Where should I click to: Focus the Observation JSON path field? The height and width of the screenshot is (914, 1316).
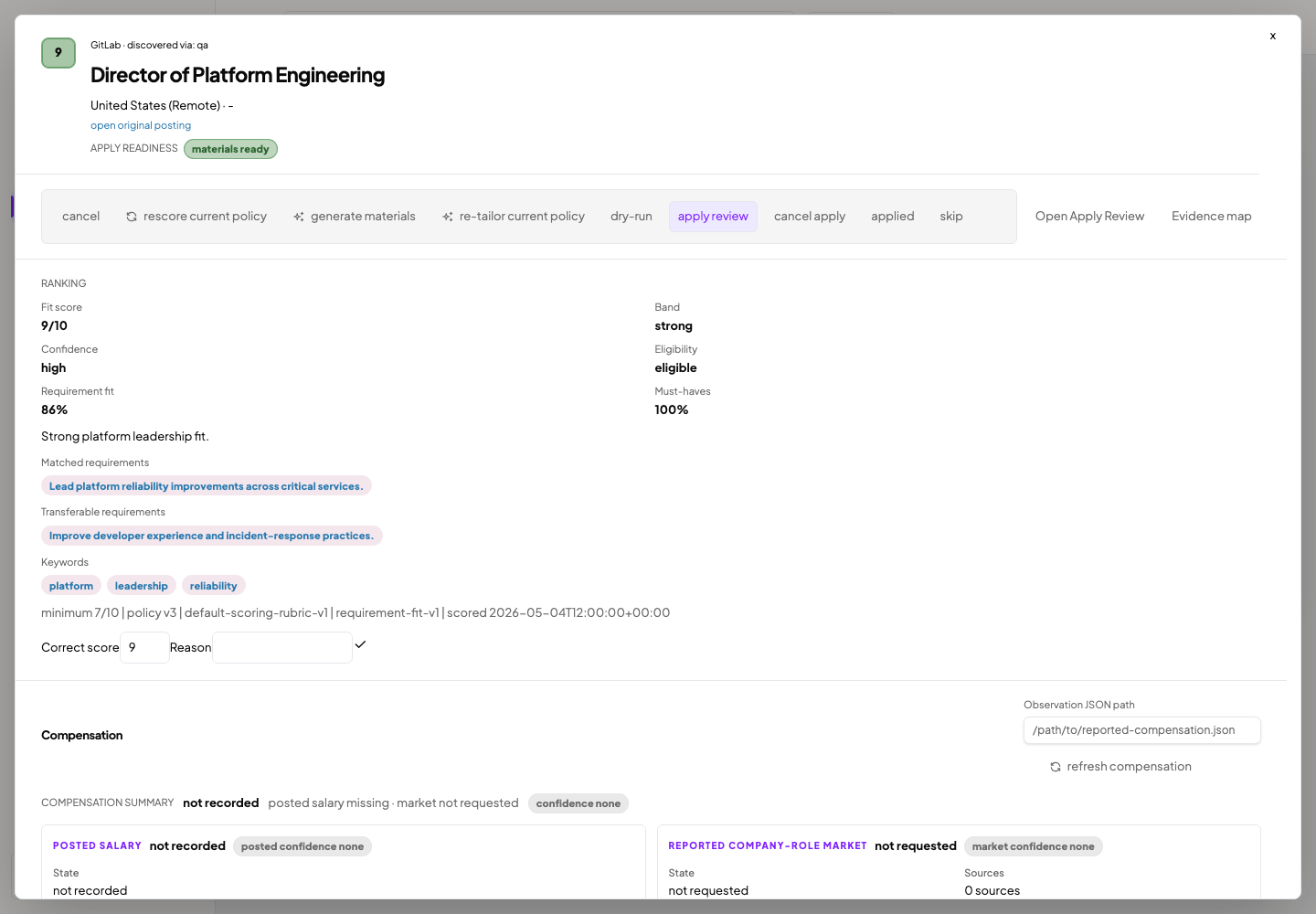[1142, 730]
